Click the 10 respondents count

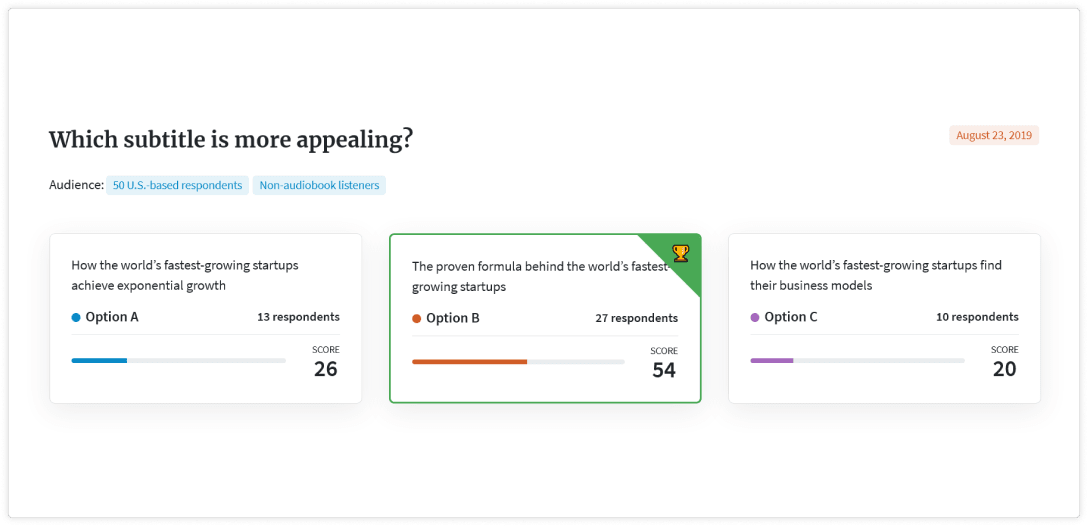(977, 317)
